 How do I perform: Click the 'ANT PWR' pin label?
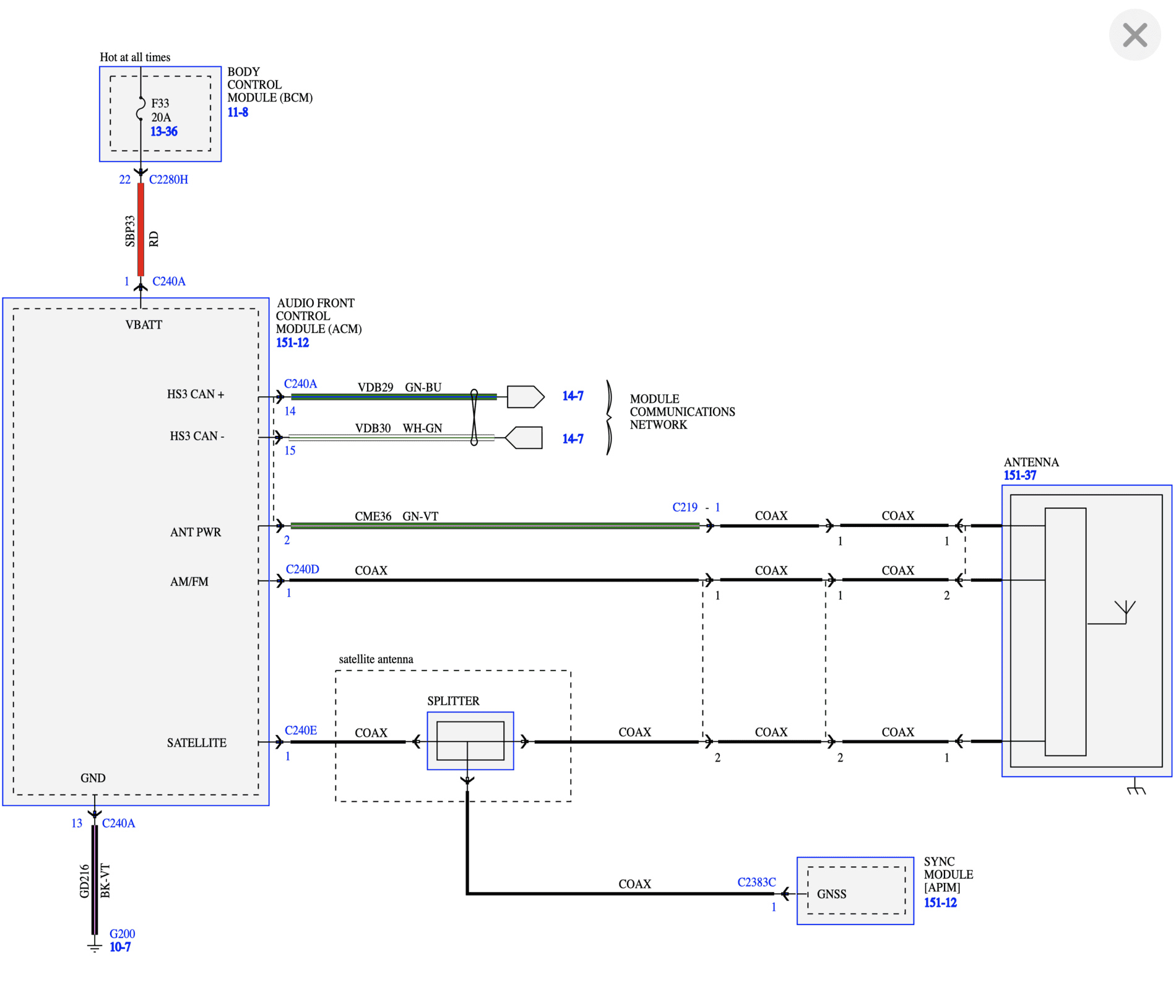coord(196,532)
